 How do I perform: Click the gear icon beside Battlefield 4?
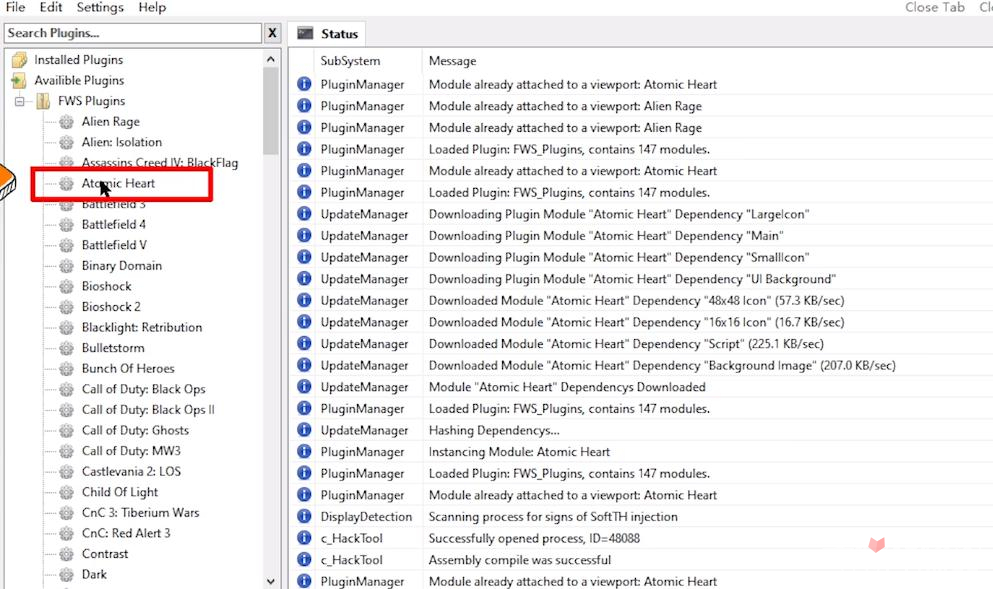click(x=66, y=224)
